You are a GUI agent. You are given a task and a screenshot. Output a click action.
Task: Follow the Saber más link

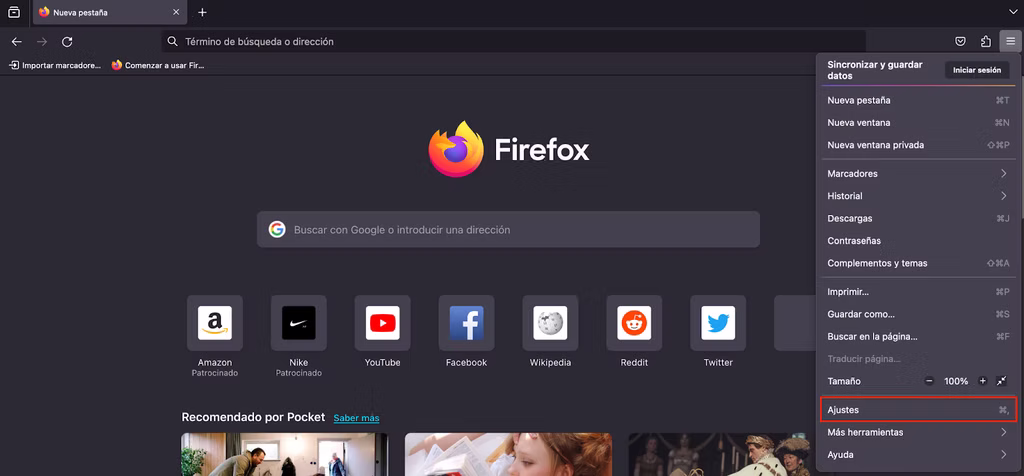(356, 418)
